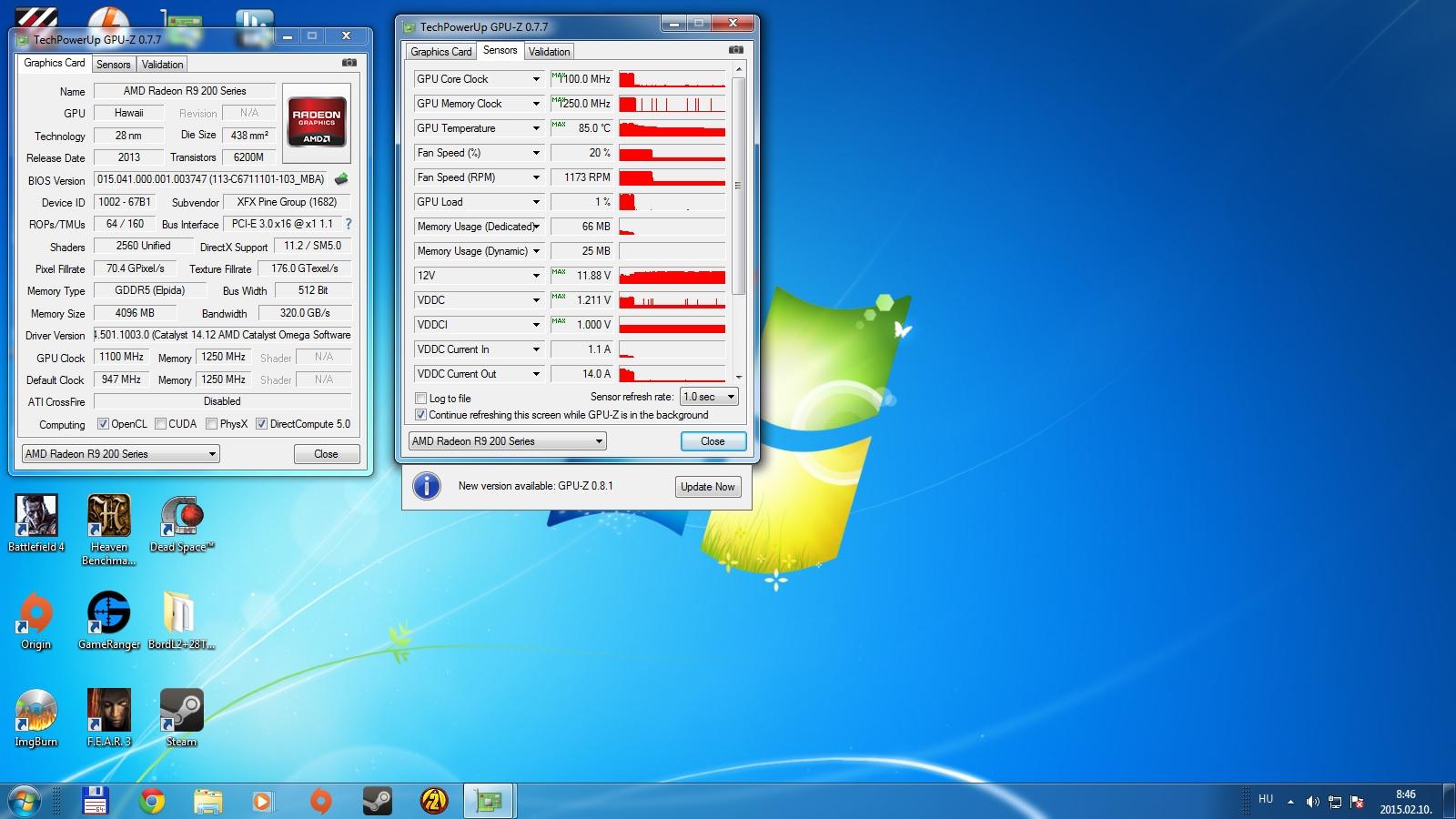
Task: Open the Action Center flag tray icon
Action: (x=1358, y=802)
